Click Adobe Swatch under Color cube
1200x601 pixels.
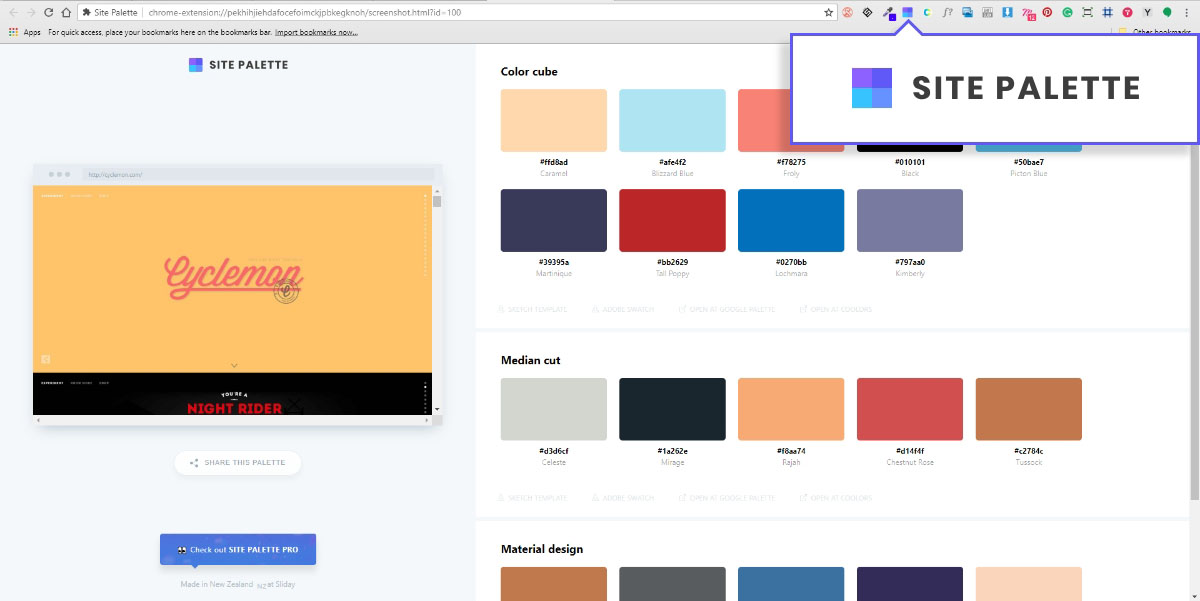[x=623, y=309]
